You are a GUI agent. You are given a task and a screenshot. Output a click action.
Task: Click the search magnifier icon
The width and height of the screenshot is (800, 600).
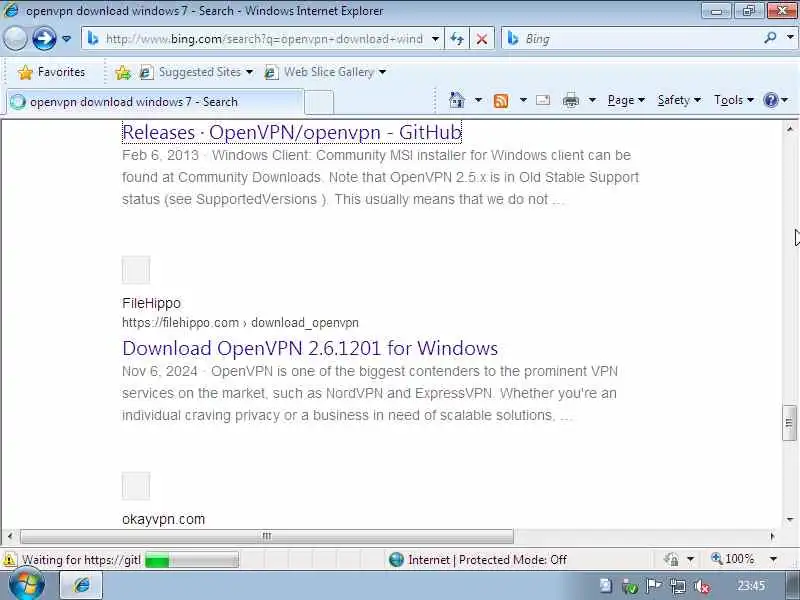coord(770,38)
